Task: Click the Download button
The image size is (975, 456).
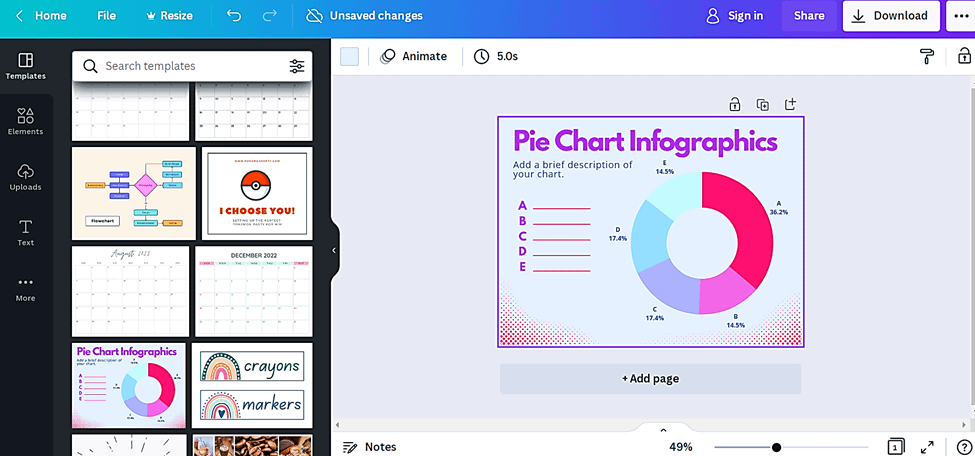Action: tap(891, 16)
